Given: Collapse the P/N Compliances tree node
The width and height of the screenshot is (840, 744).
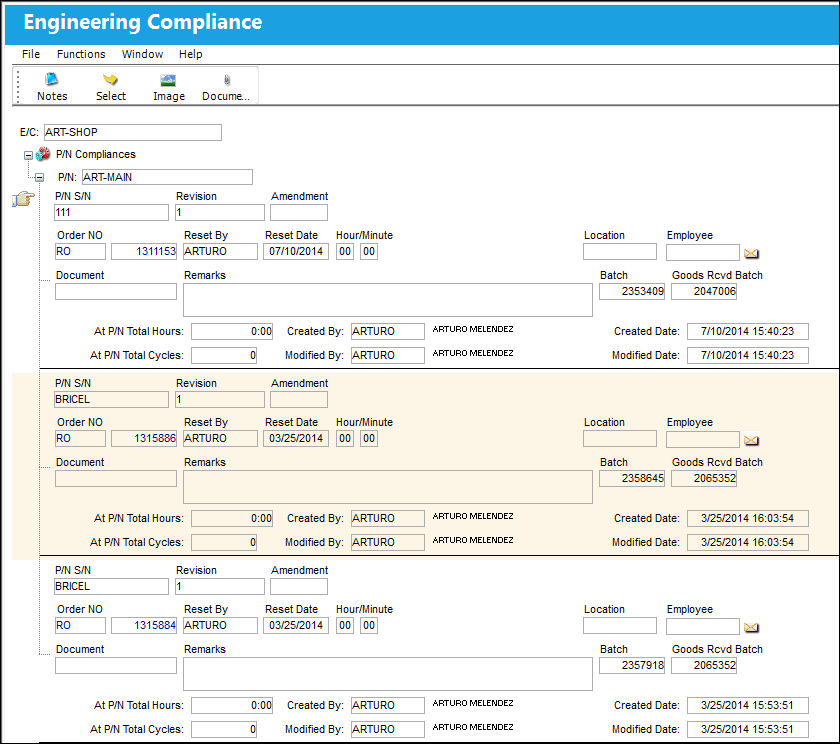Looking at the screenshot, I should coord(28,155).
